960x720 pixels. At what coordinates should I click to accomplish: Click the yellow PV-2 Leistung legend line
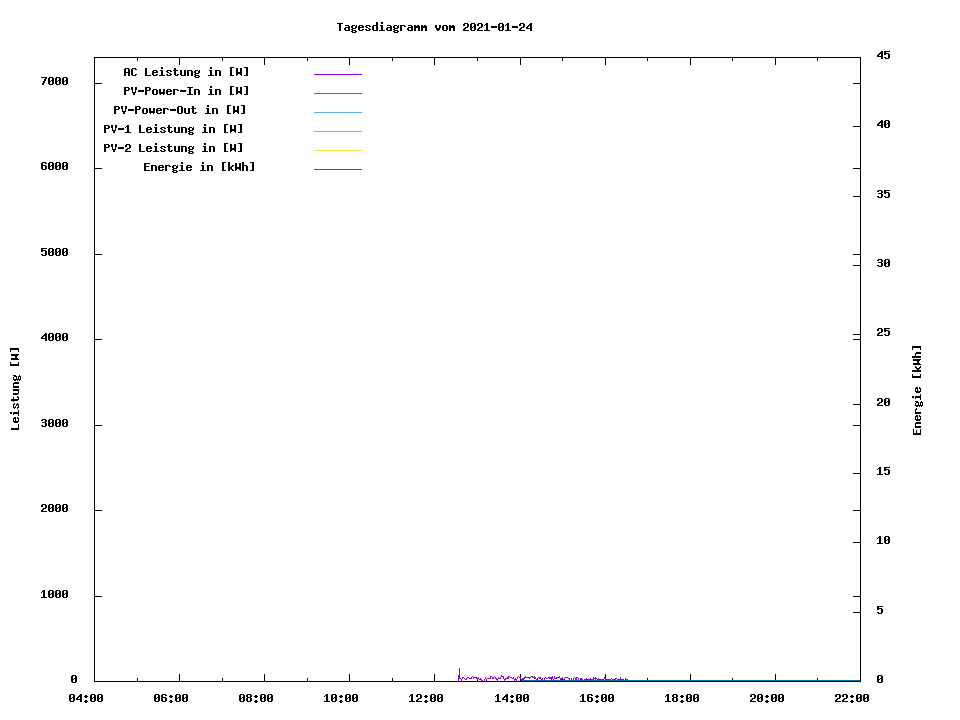tap(338, 150)
